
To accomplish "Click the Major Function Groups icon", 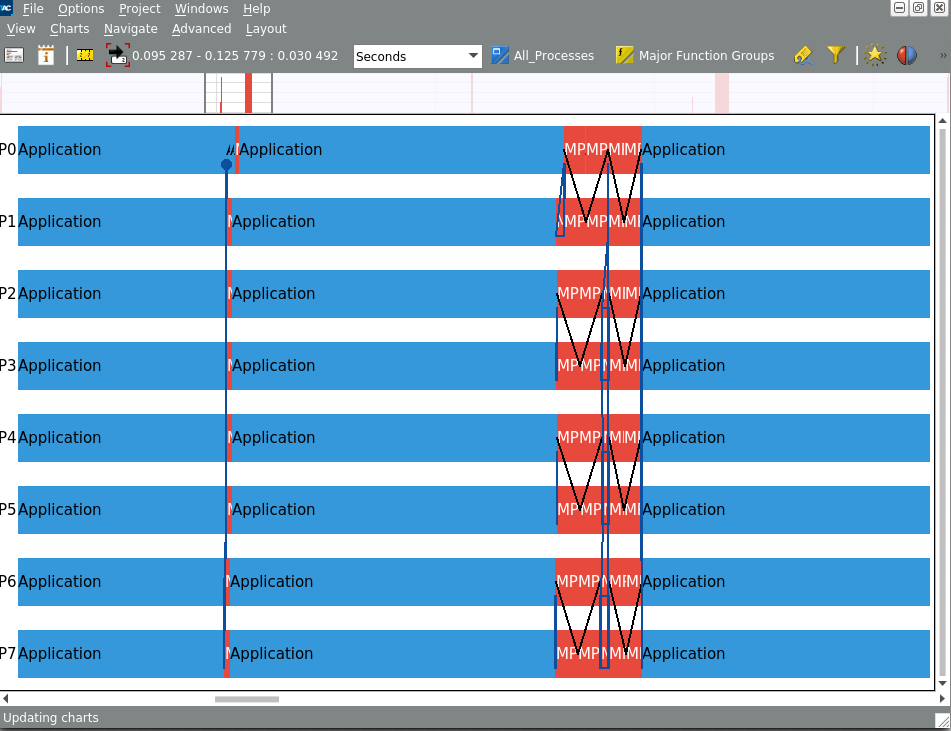I will coord(625,55).
